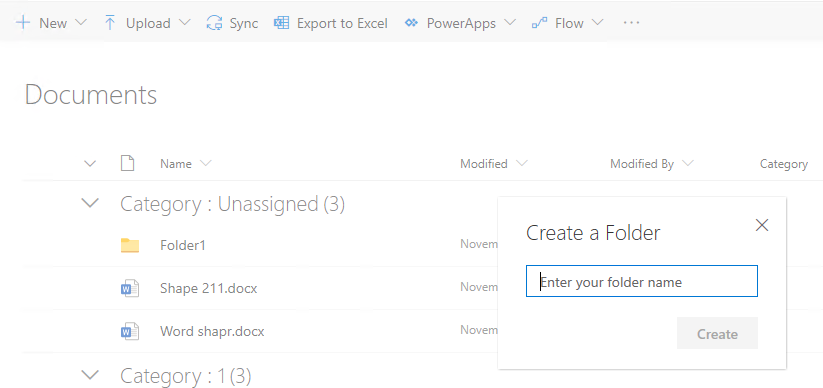Click the Flow icon in command bar
Viewport: 823px width, 388px height.
point(540,23)
